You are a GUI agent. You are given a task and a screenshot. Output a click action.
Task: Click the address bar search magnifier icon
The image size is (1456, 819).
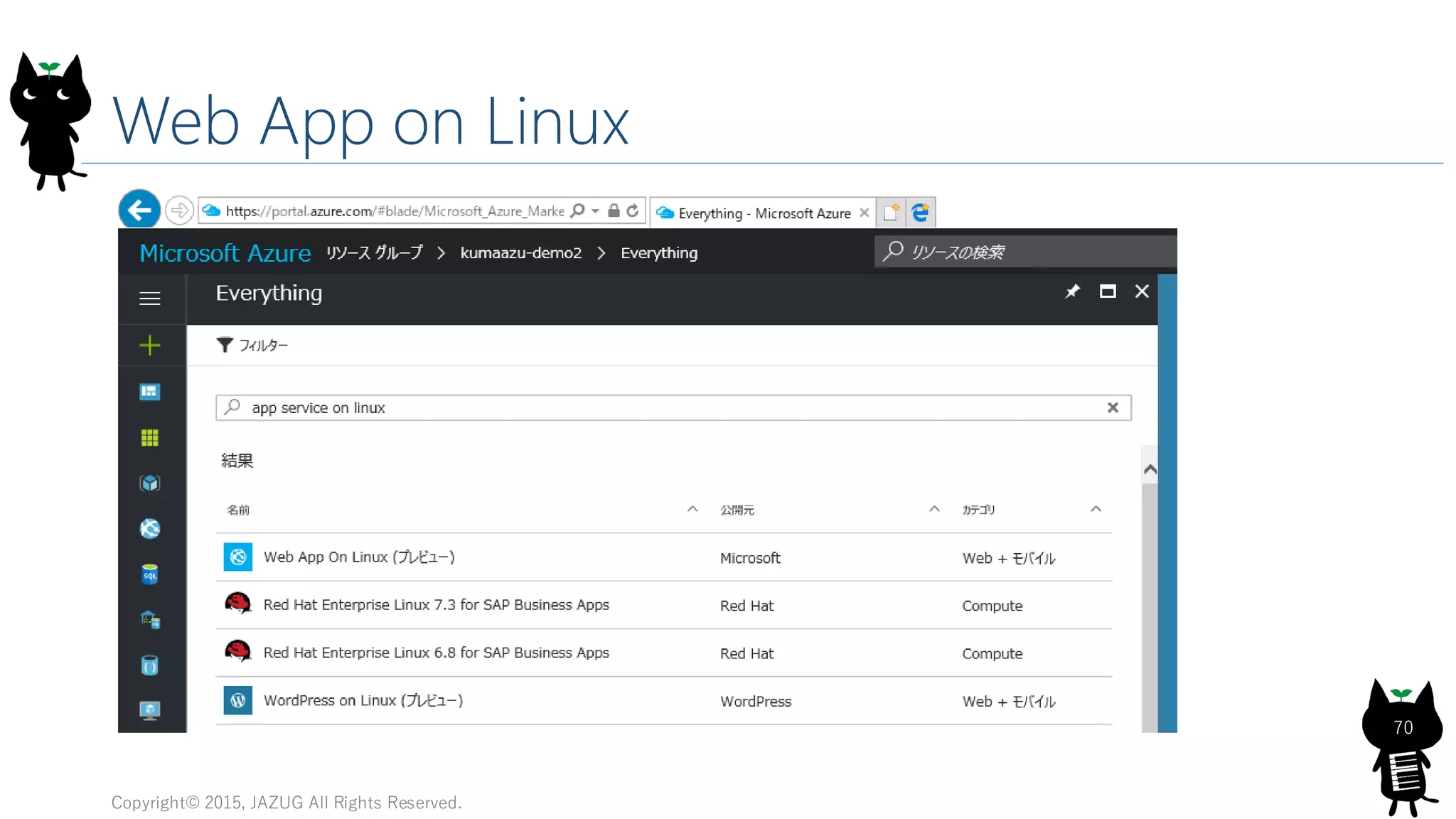(577, 211)
